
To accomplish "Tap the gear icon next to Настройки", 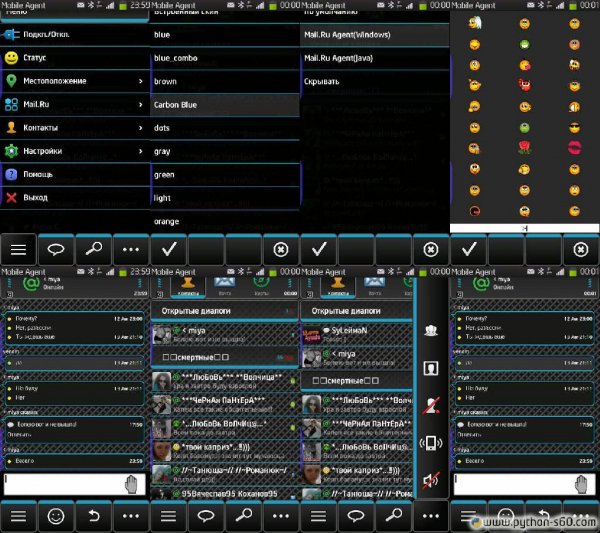I will point(11,151).
